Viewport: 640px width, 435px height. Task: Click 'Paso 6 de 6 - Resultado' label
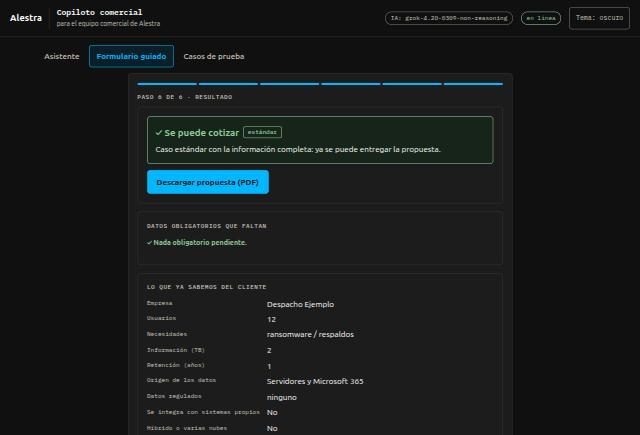coord(185,97)
